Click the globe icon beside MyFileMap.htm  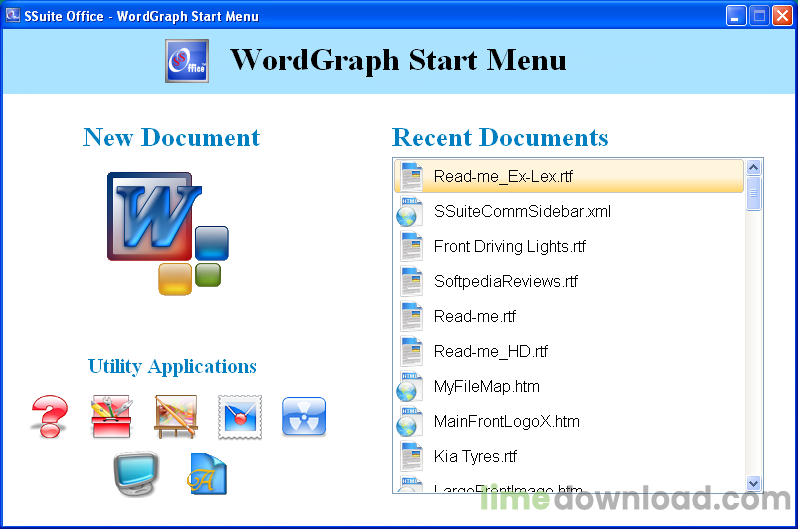[x=410, y=386]
